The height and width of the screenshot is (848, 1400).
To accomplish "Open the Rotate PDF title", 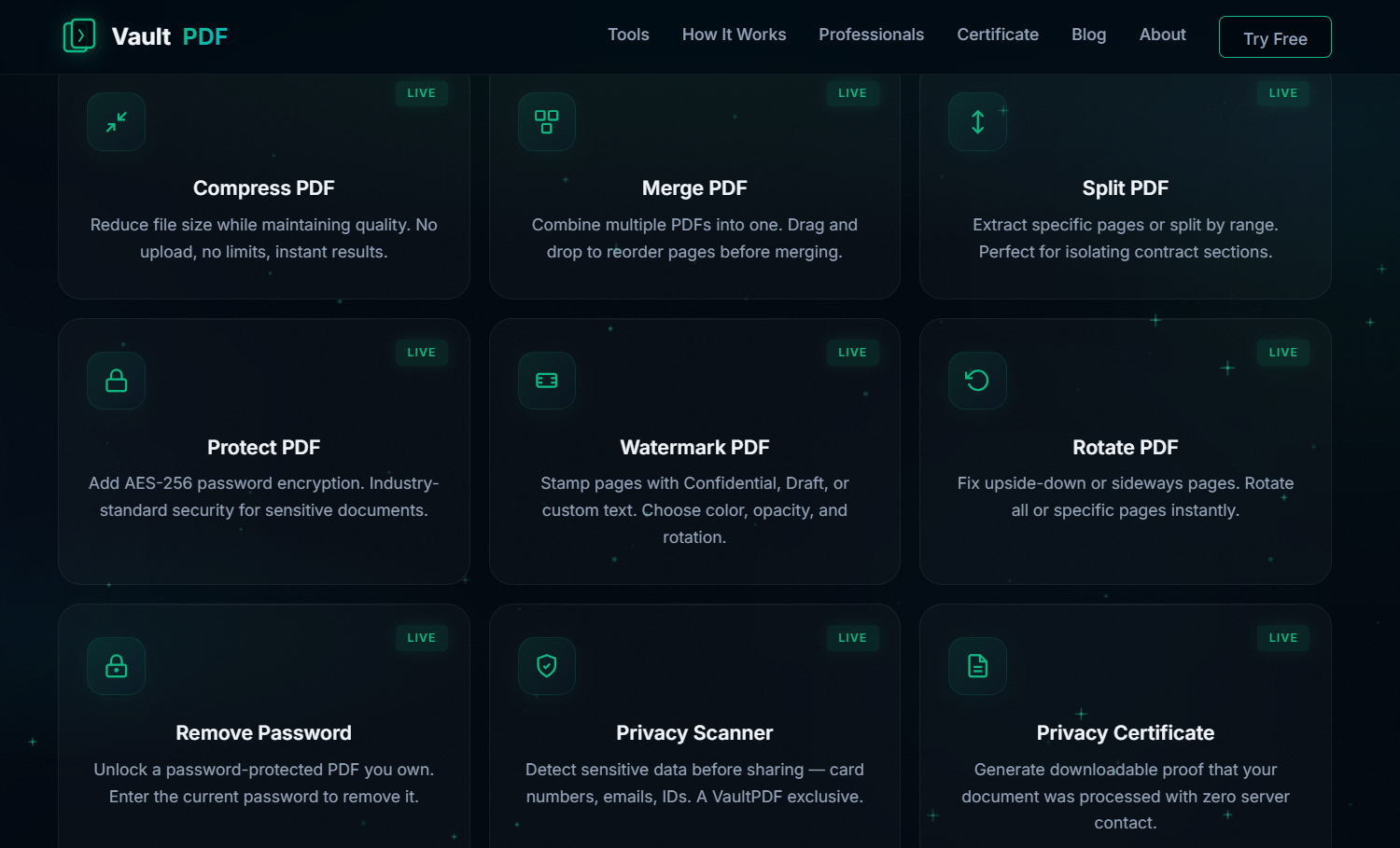I will click(x=1126, y=448).
